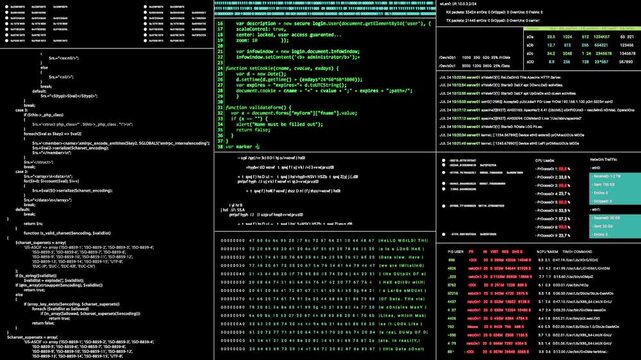The width and height of the screenshot is (641, 360).
Task: Click hex offset 00000010
Action: pyautogui.click(x=233, y=249)
